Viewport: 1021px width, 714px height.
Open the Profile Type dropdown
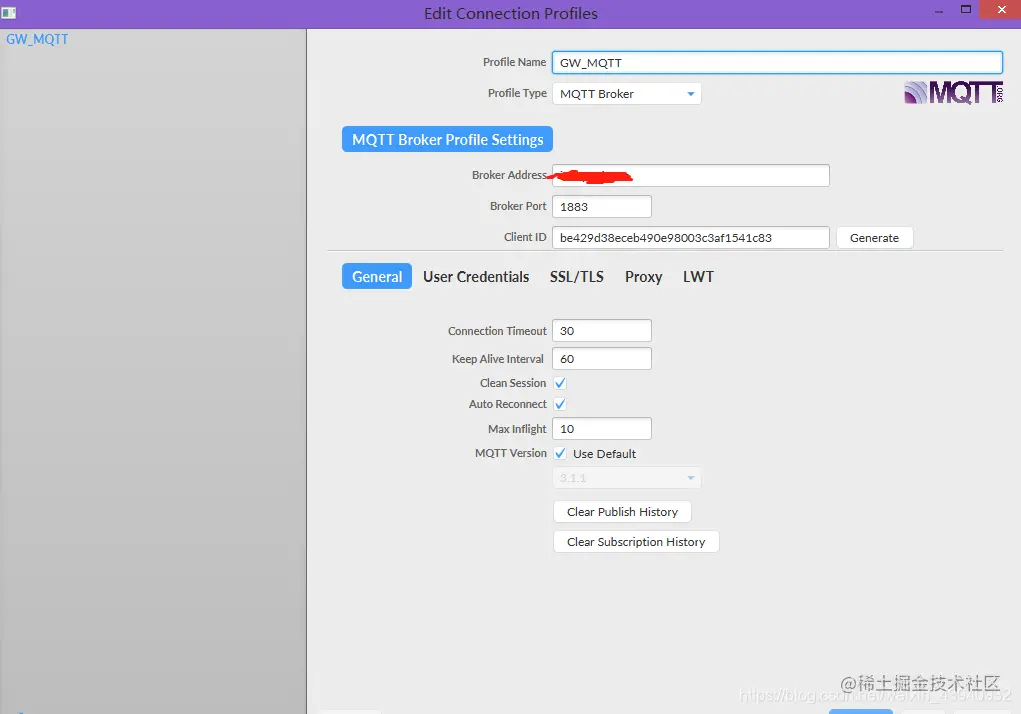[626, 94]
